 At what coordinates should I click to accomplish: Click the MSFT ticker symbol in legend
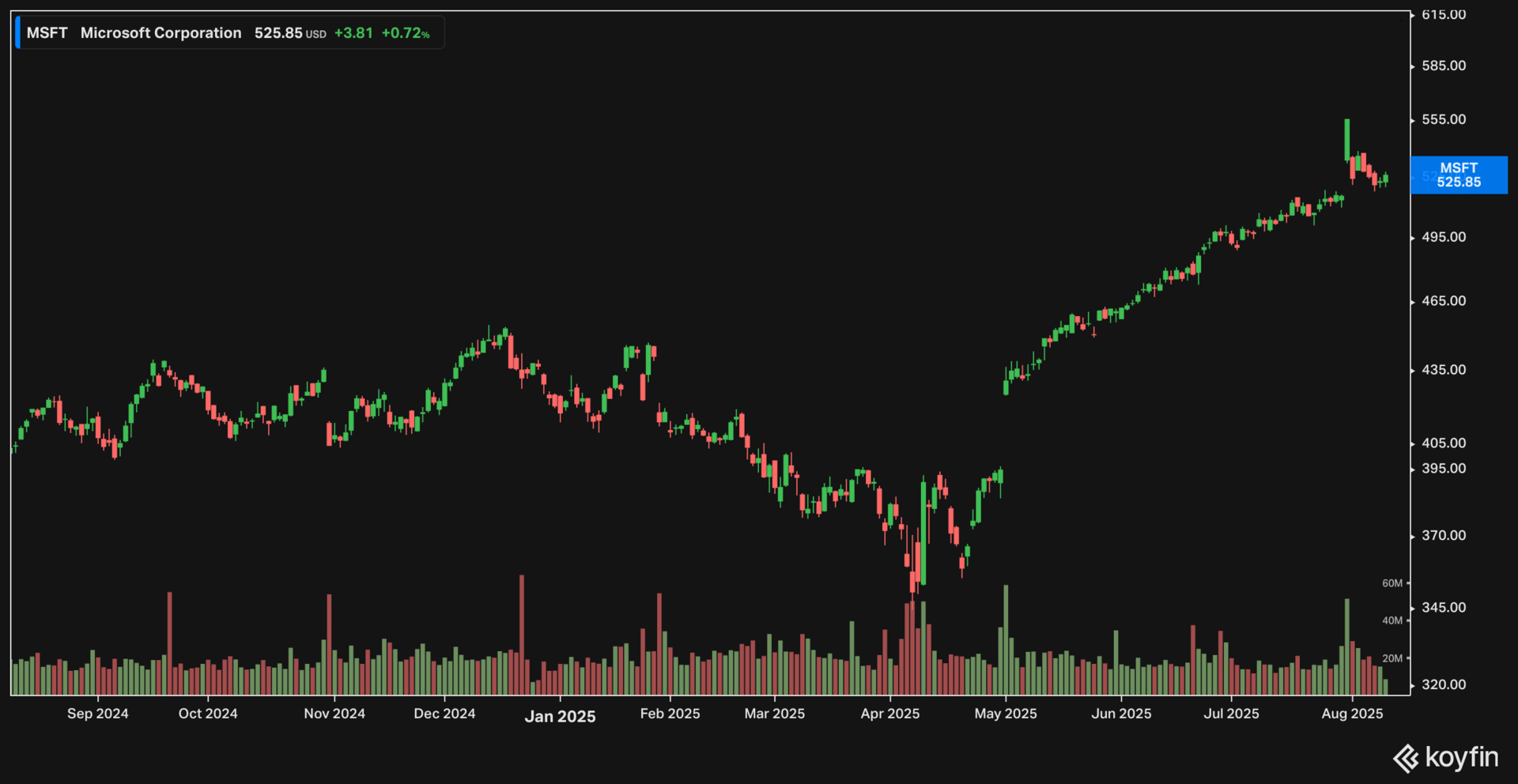47,33
